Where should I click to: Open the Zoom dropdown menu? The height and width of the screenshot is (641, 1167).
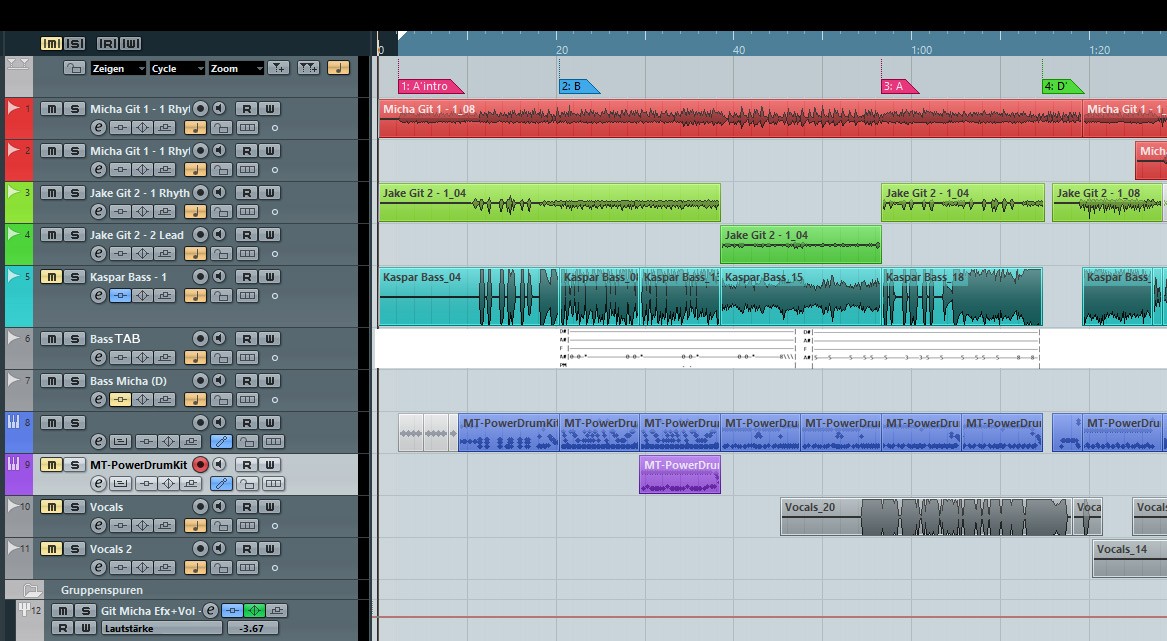click(x=236, y=69)
